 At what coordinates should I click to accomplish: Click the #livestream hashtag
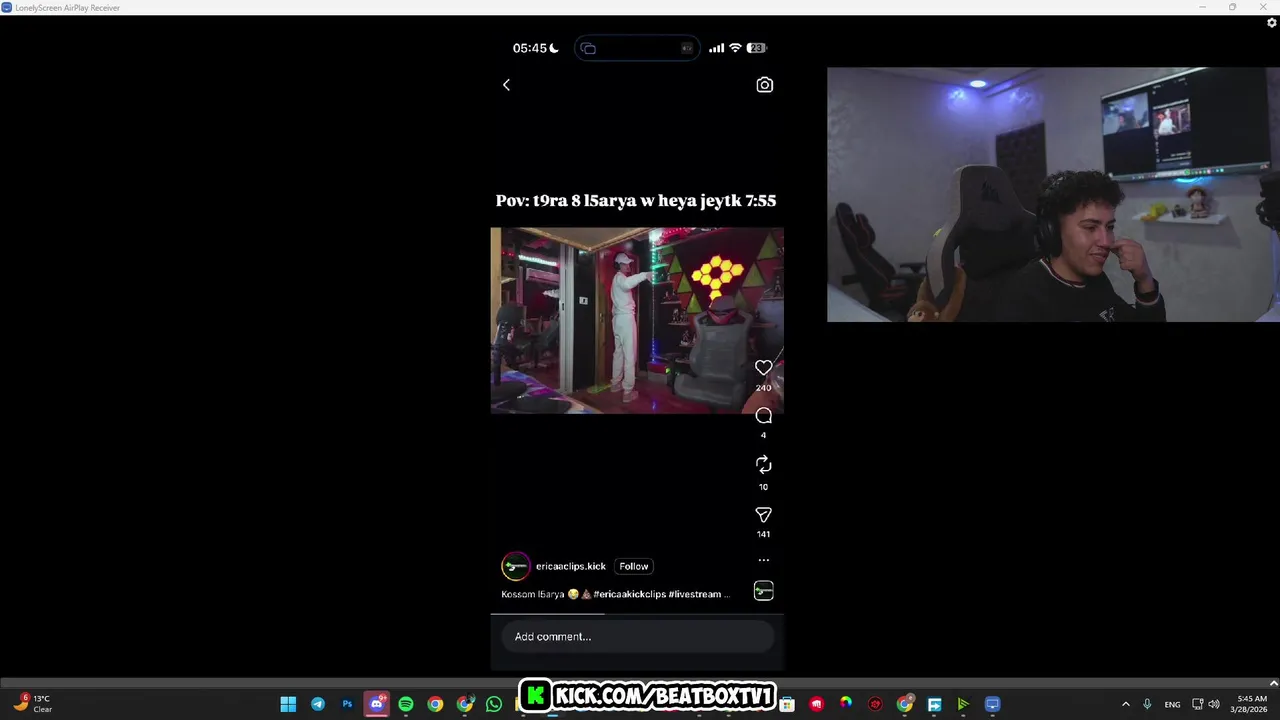pyautogui.click(x=695, y=594)
